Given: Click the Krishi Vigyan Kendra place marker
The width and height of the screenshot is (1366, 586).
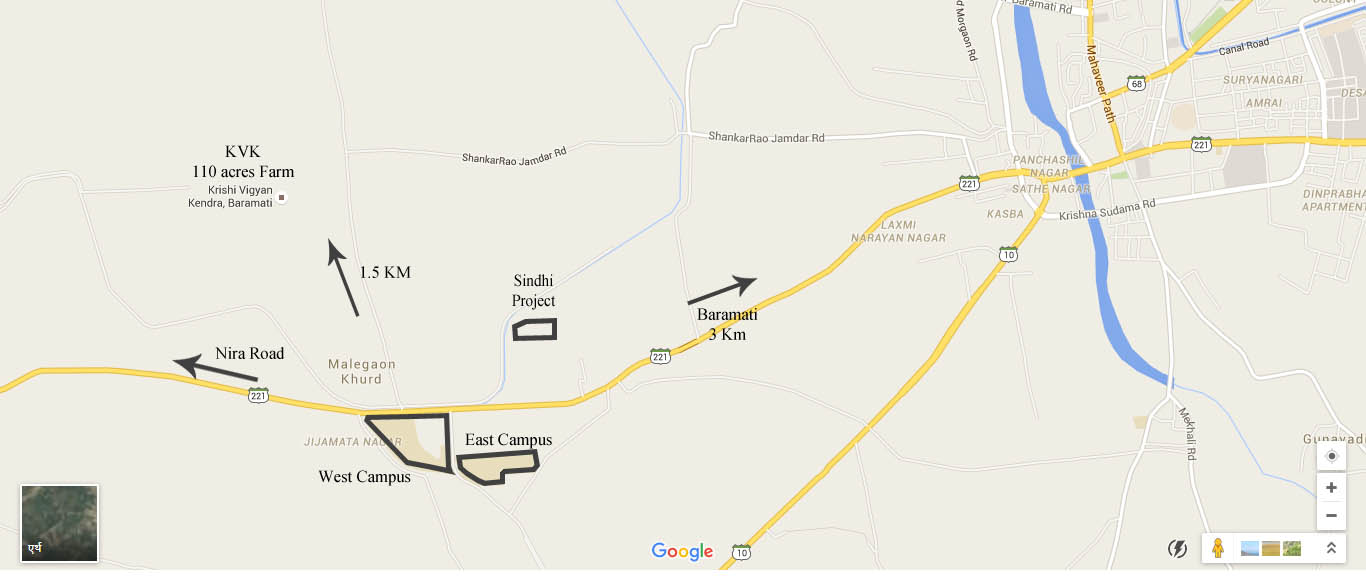Looking at the screenshot, I should tap(282, 198).
